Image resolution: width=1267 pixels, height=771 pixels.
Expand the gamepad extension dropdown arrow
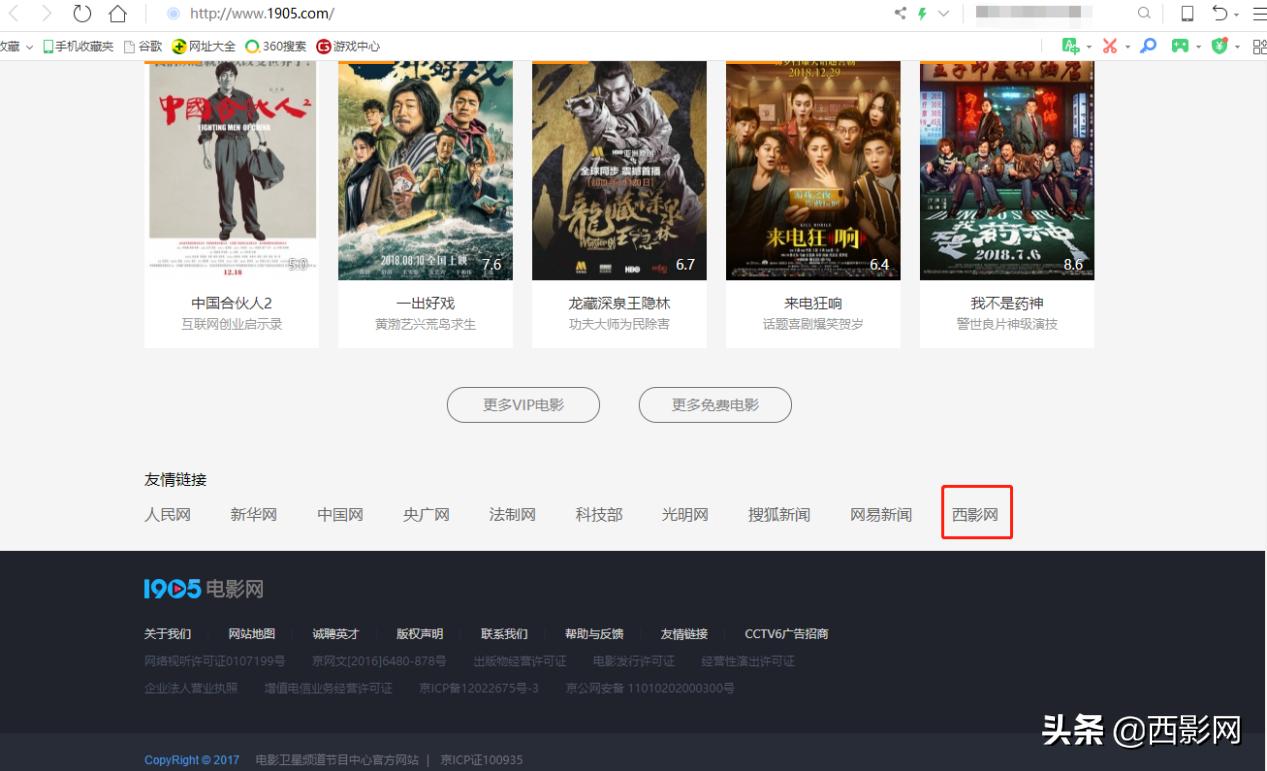click(1199, 47)
